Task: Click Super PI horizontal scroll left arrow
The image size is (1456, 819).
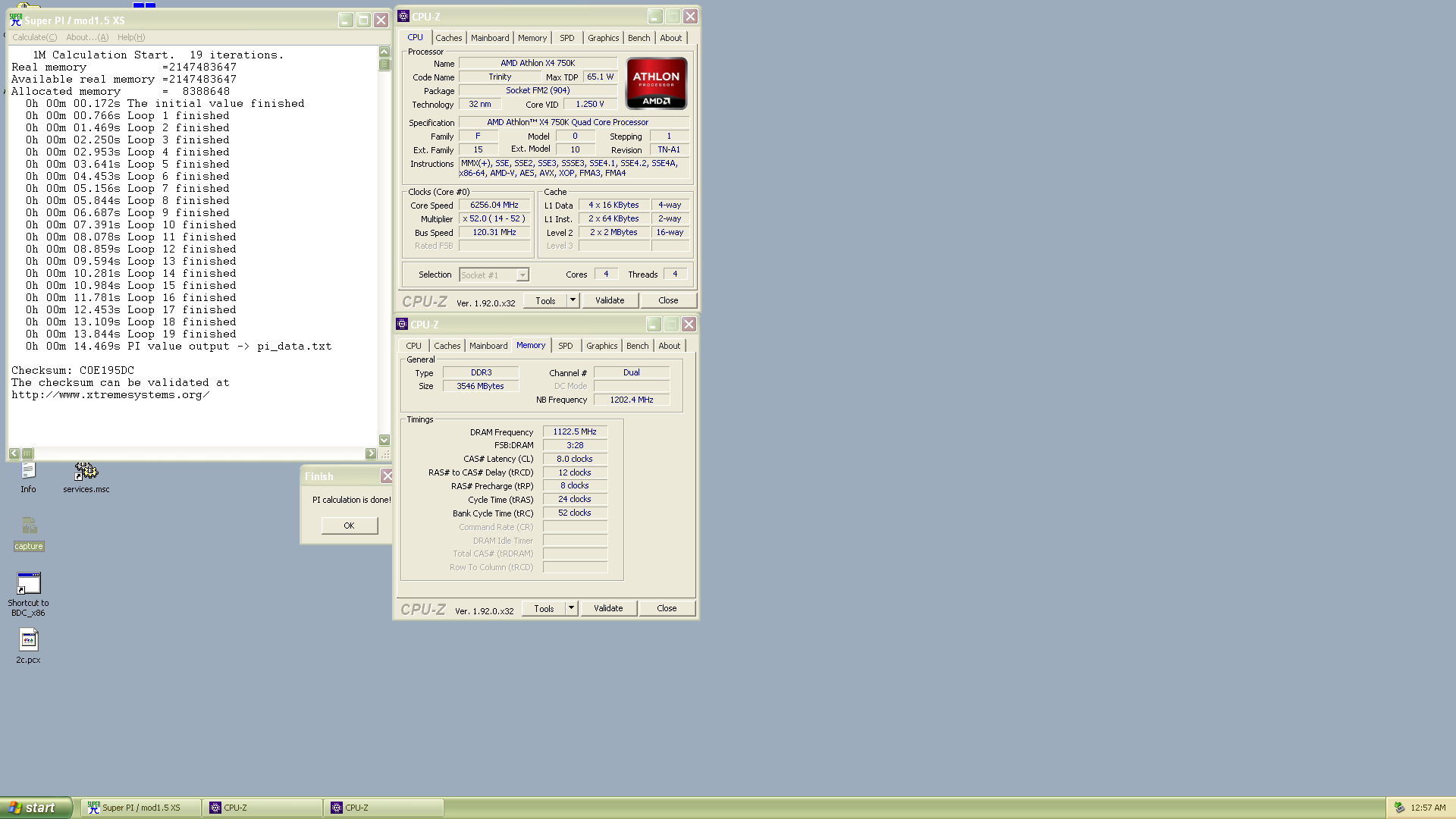Action: point(14,453)
